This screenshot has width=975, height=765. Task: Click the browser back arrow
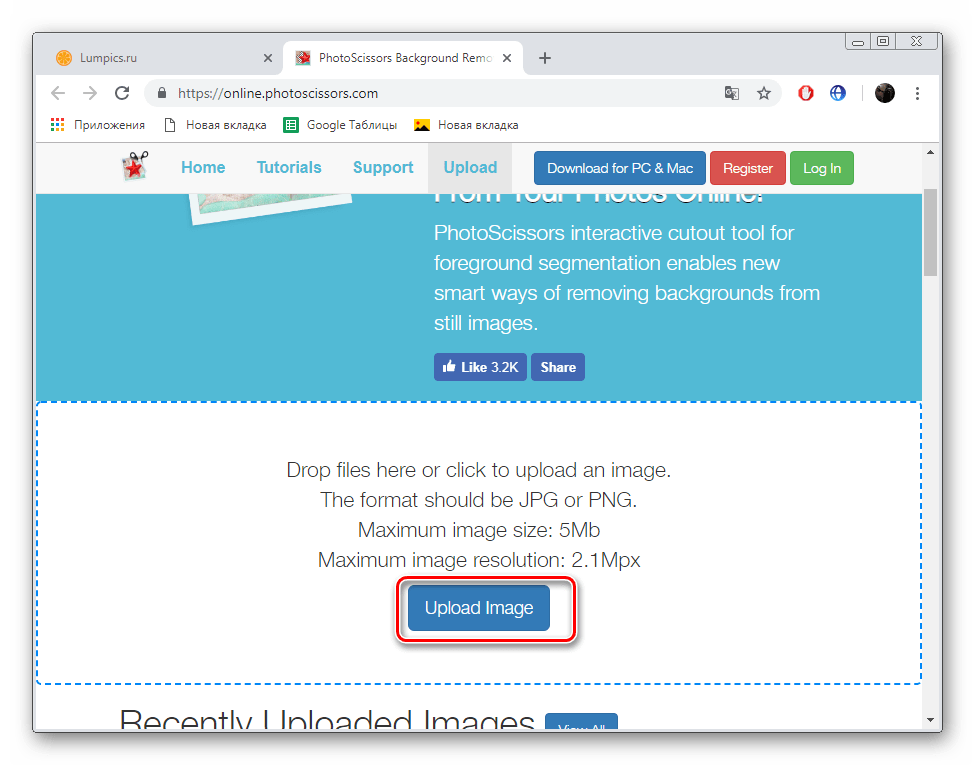tap(58, 93)
